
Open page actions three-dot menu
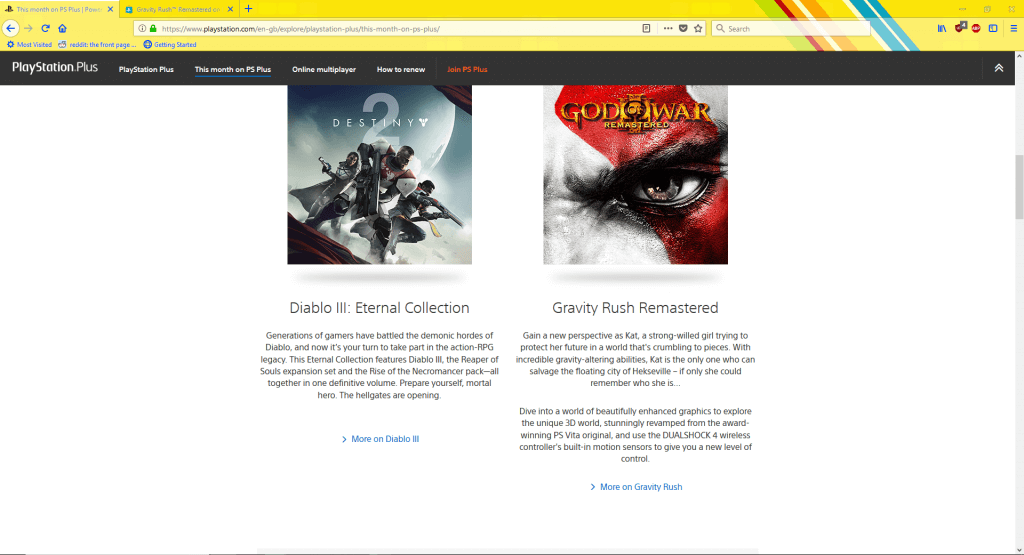click(x=668, y=28)
